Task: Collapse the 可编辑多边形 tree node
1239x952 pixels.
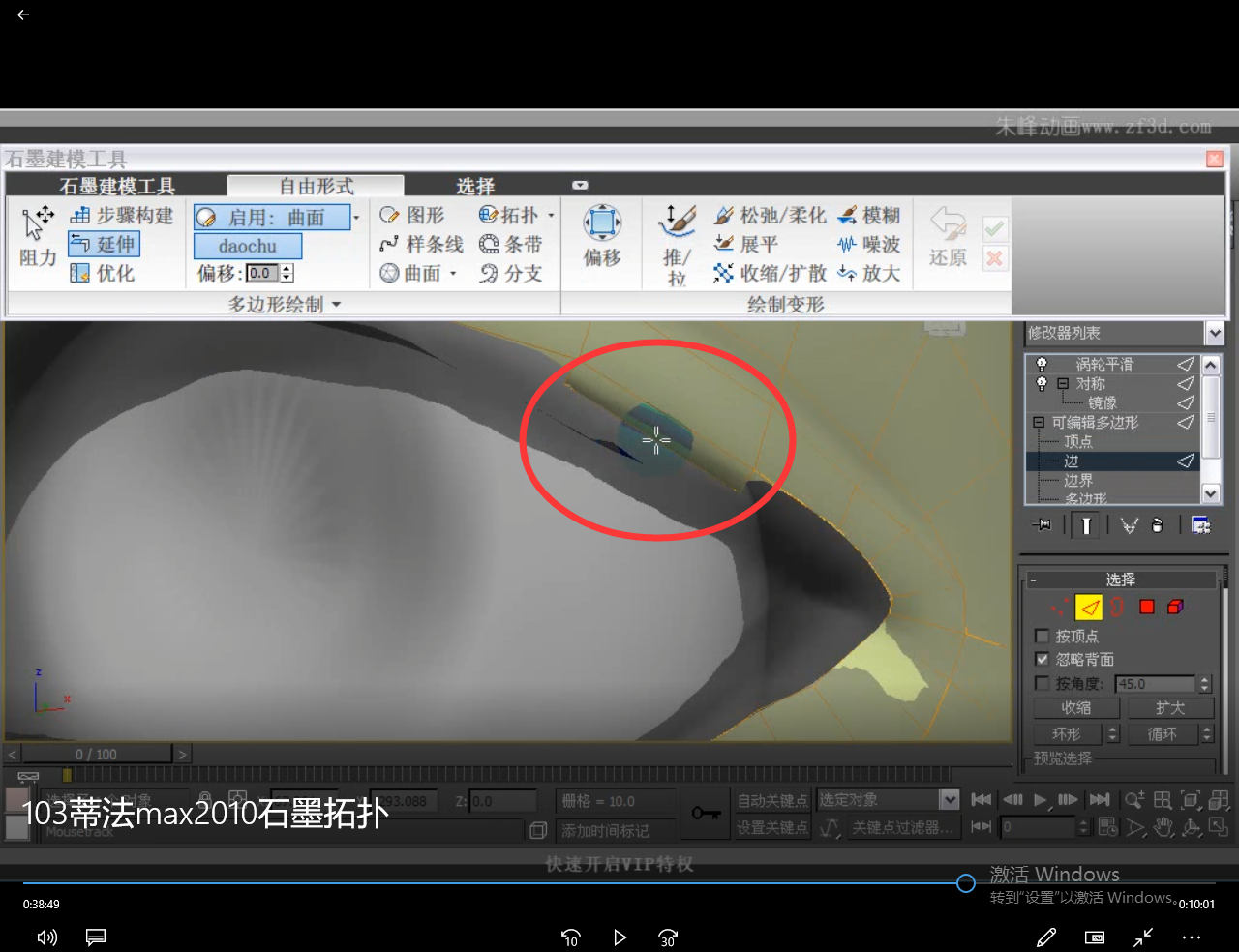Action: pos(1039,422)
